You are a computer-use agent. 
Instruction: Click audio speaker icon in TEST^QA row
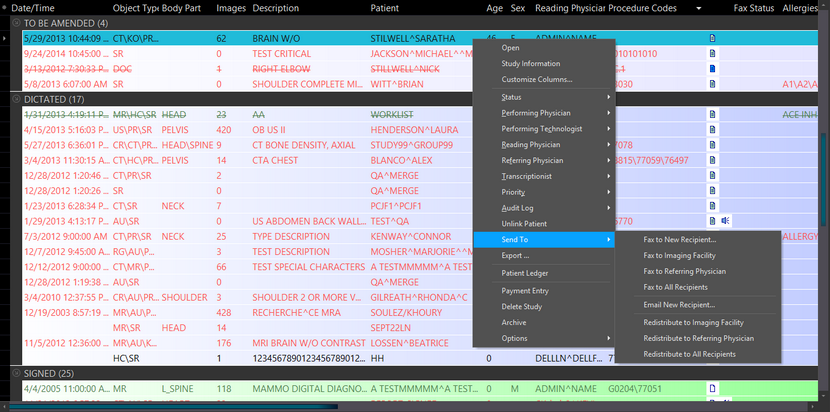(x=726, y=221)
